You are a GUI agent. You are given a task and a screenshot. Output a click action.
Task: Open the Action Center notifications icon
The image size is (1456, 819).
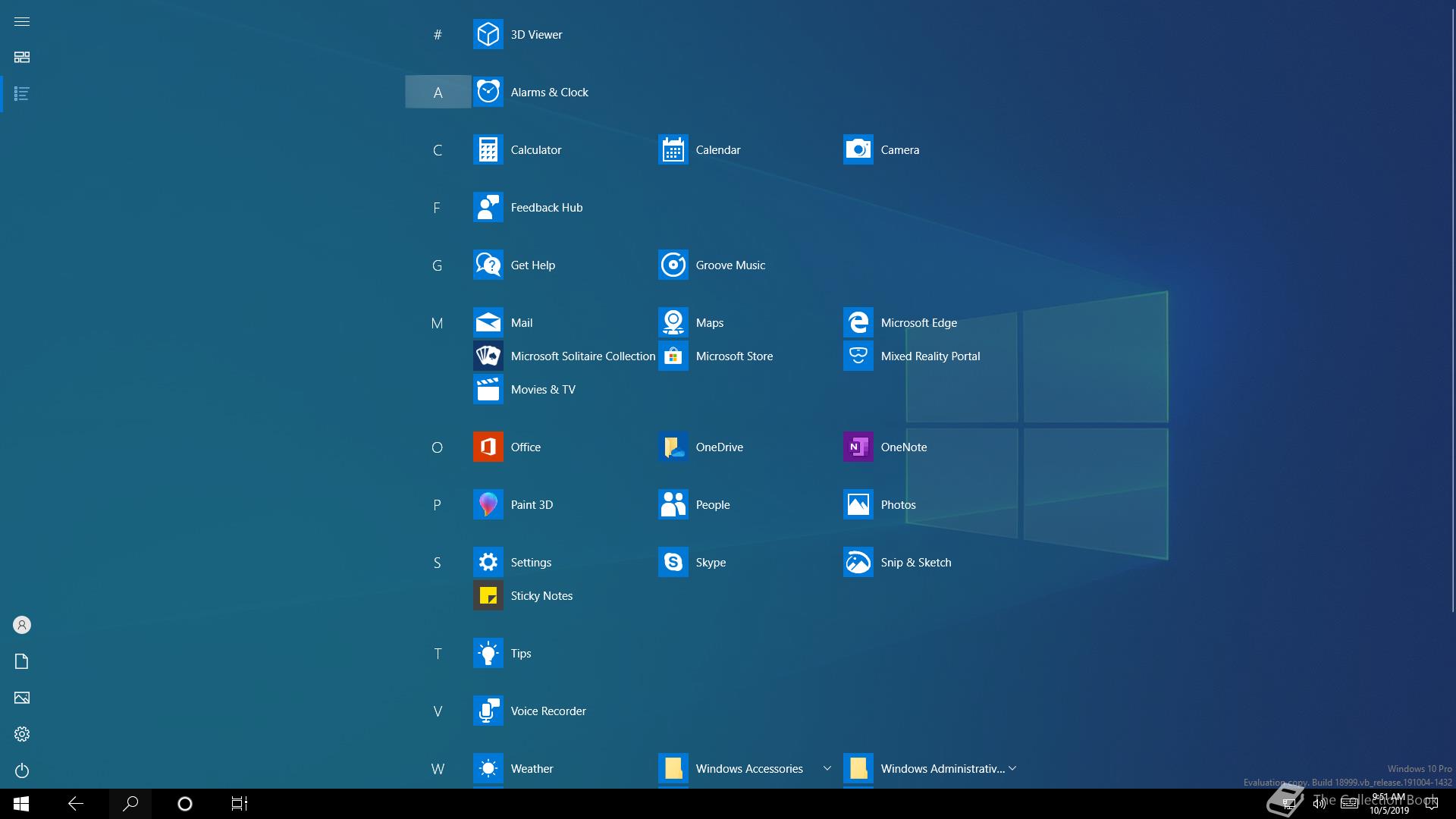[x=1432, y=804]
